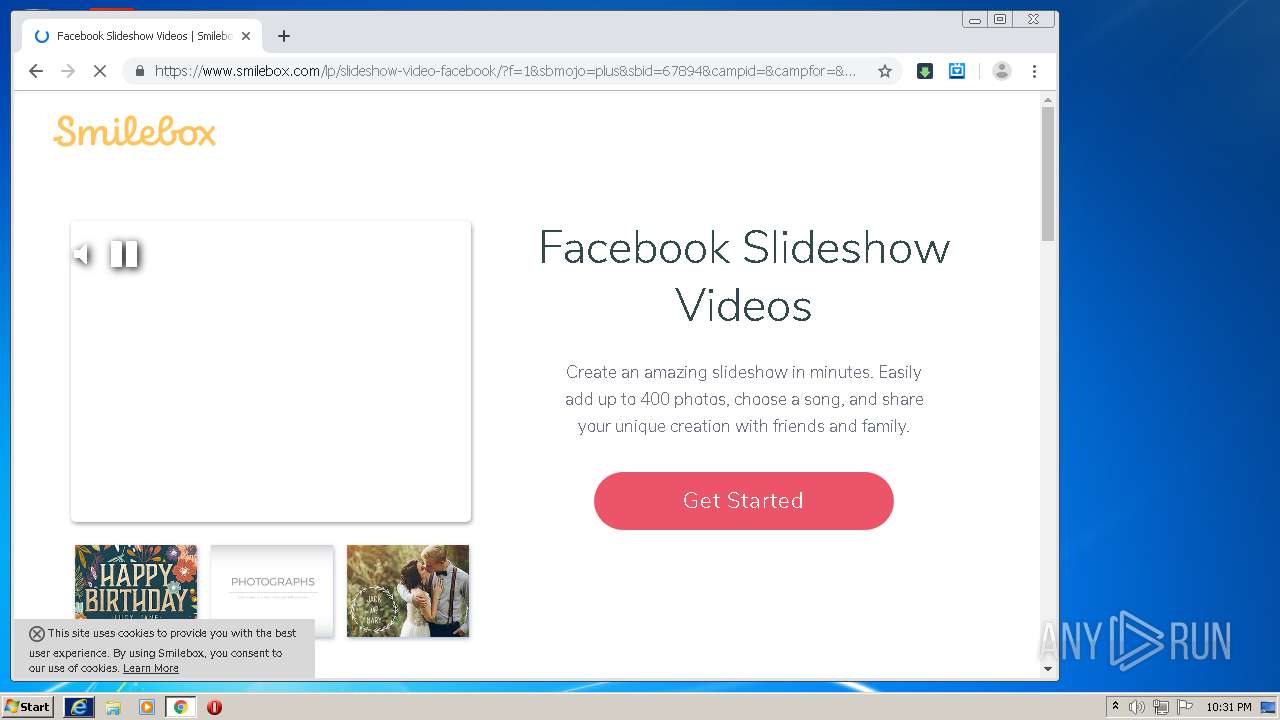1280x720 pixels.
Task: Open the Chrome three-dot menu
Action: coord(1035,71)
